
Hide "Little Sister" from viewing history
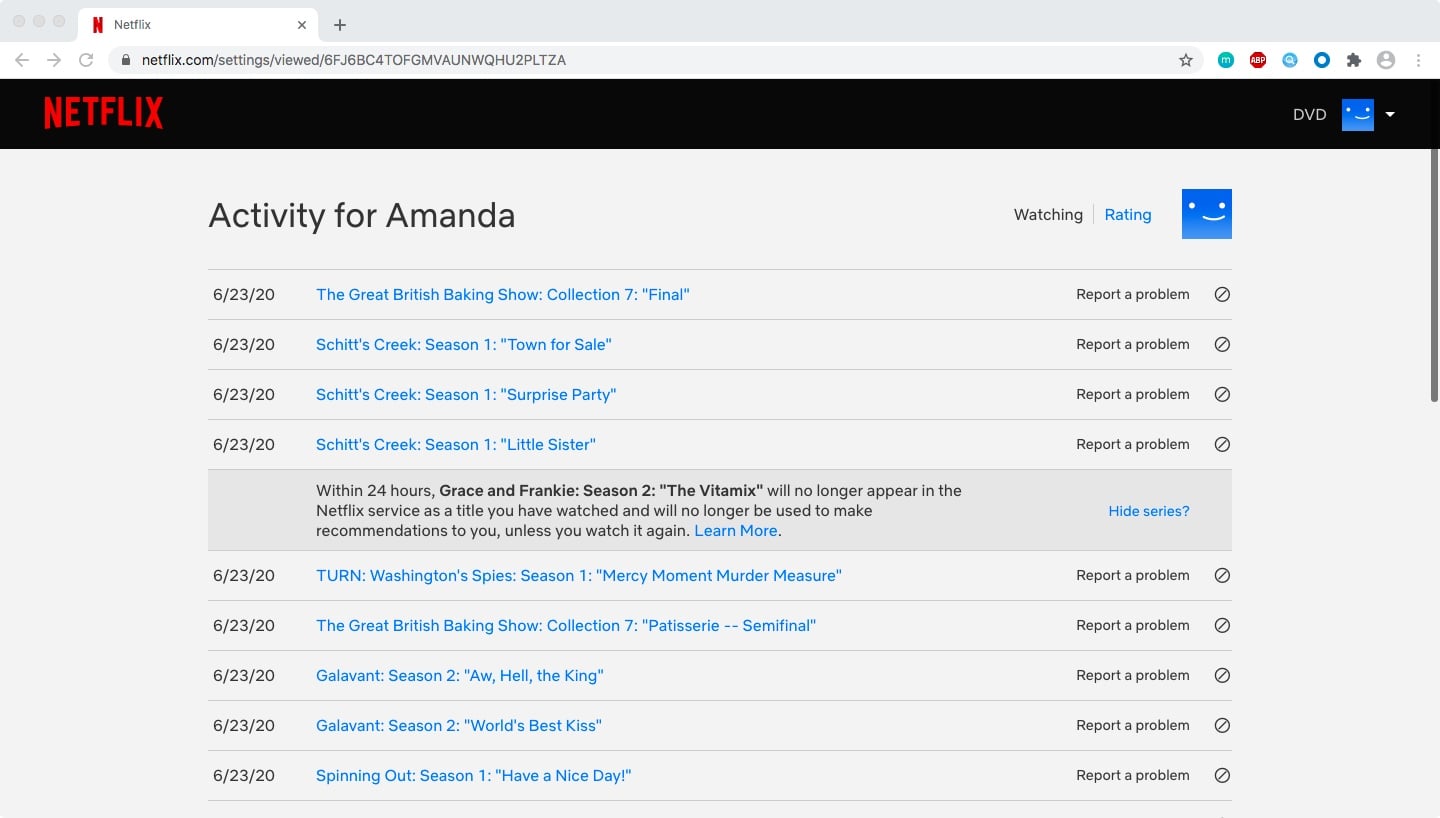point(1222,445)
